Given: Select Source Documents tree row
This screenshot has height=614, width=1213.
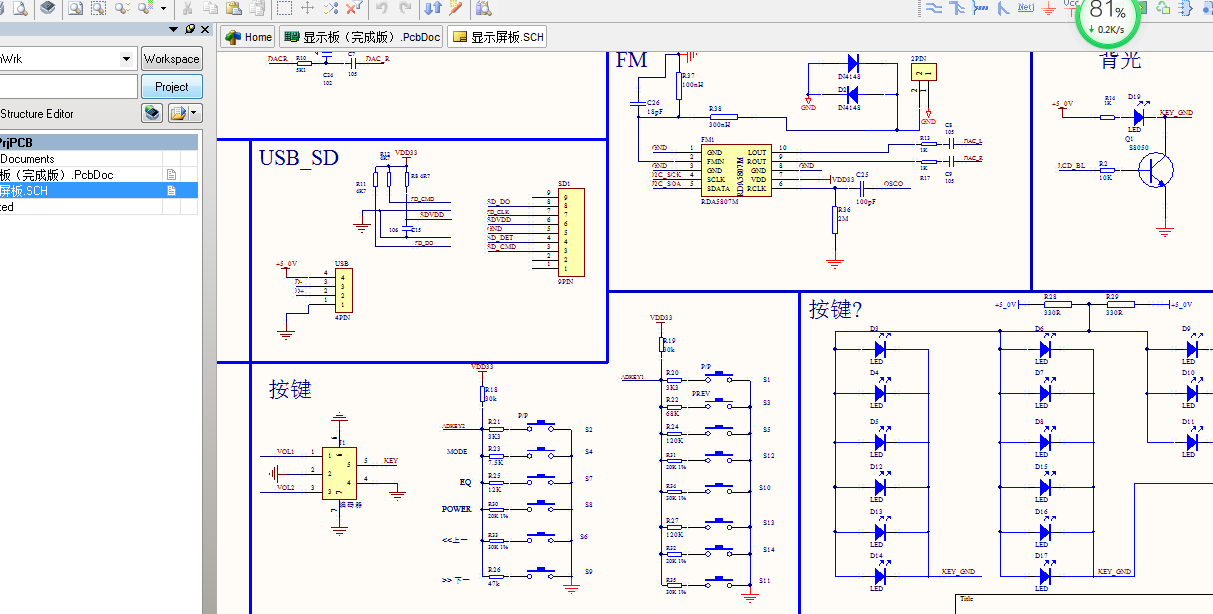Looking at the screenshot, I should 101,159.
